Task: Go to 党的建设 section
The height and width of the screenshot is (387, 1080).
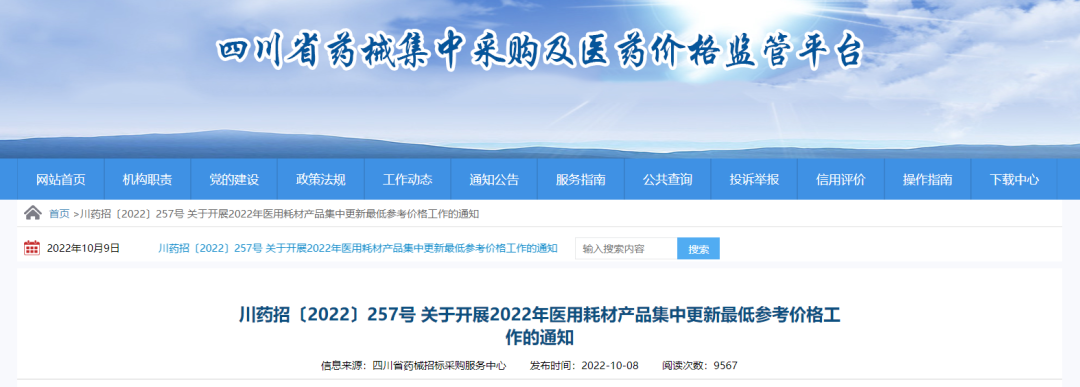Action: coord(234,180)
